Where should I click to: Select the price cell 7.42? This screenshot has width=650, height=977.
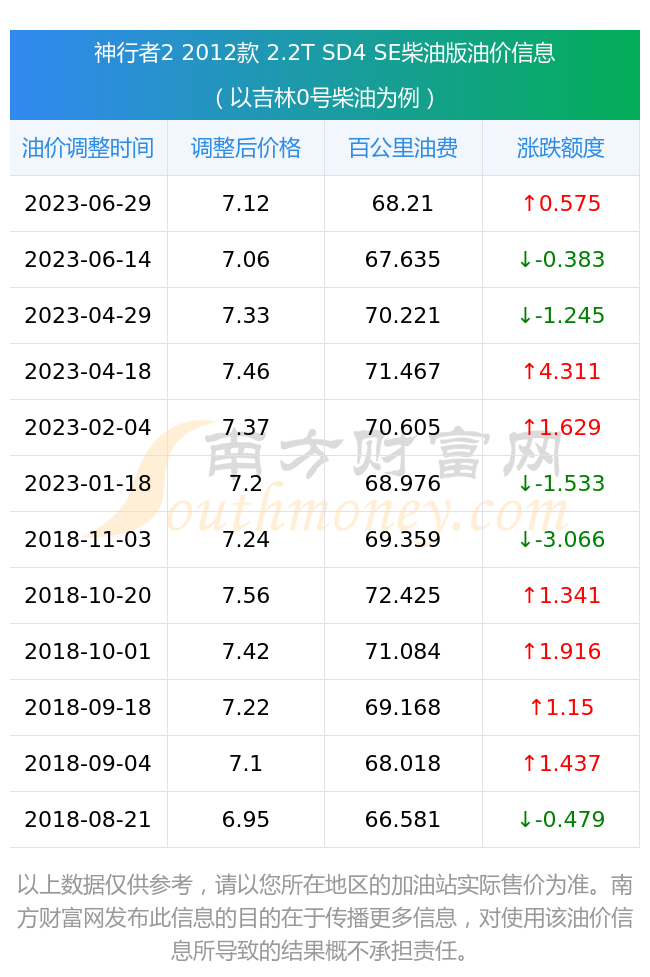[246, 652]
